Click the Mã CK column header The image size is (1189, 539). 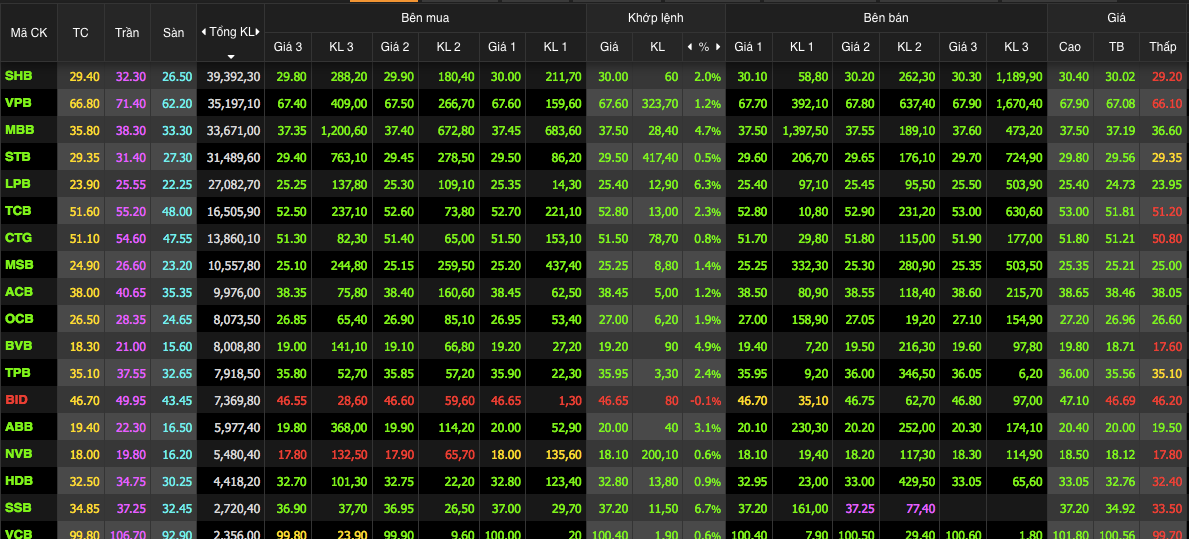point(29,33)
